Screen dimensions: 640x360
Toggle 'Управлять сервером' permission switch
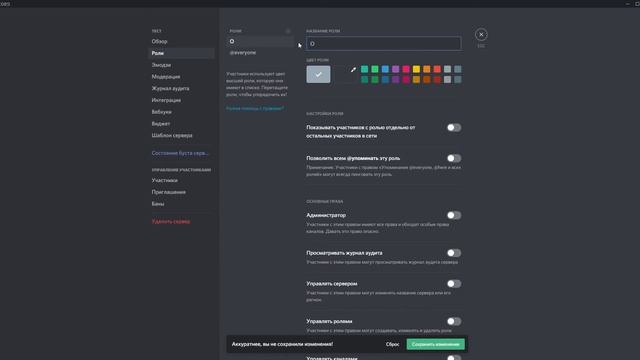(x=454, y=284)
